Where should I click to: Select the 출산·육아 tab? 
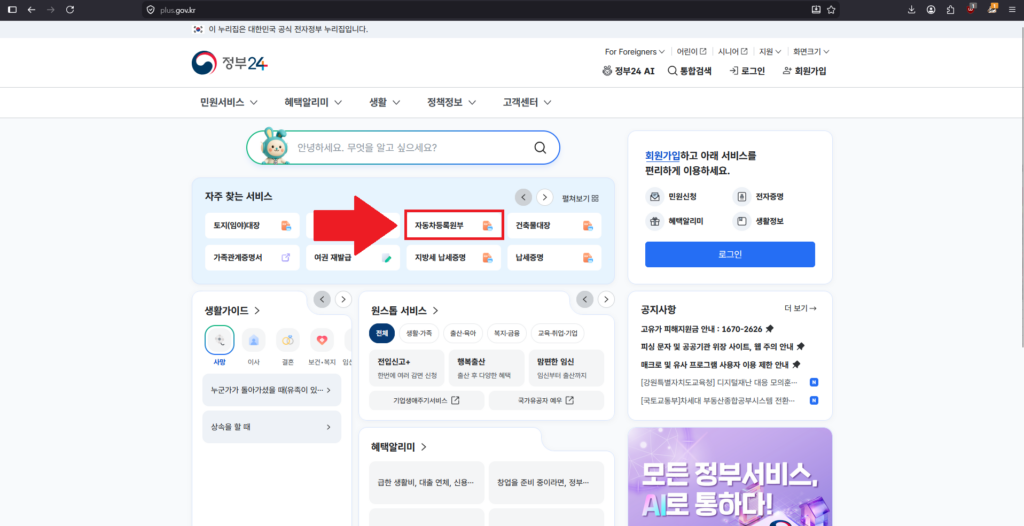tap(462, 333)
